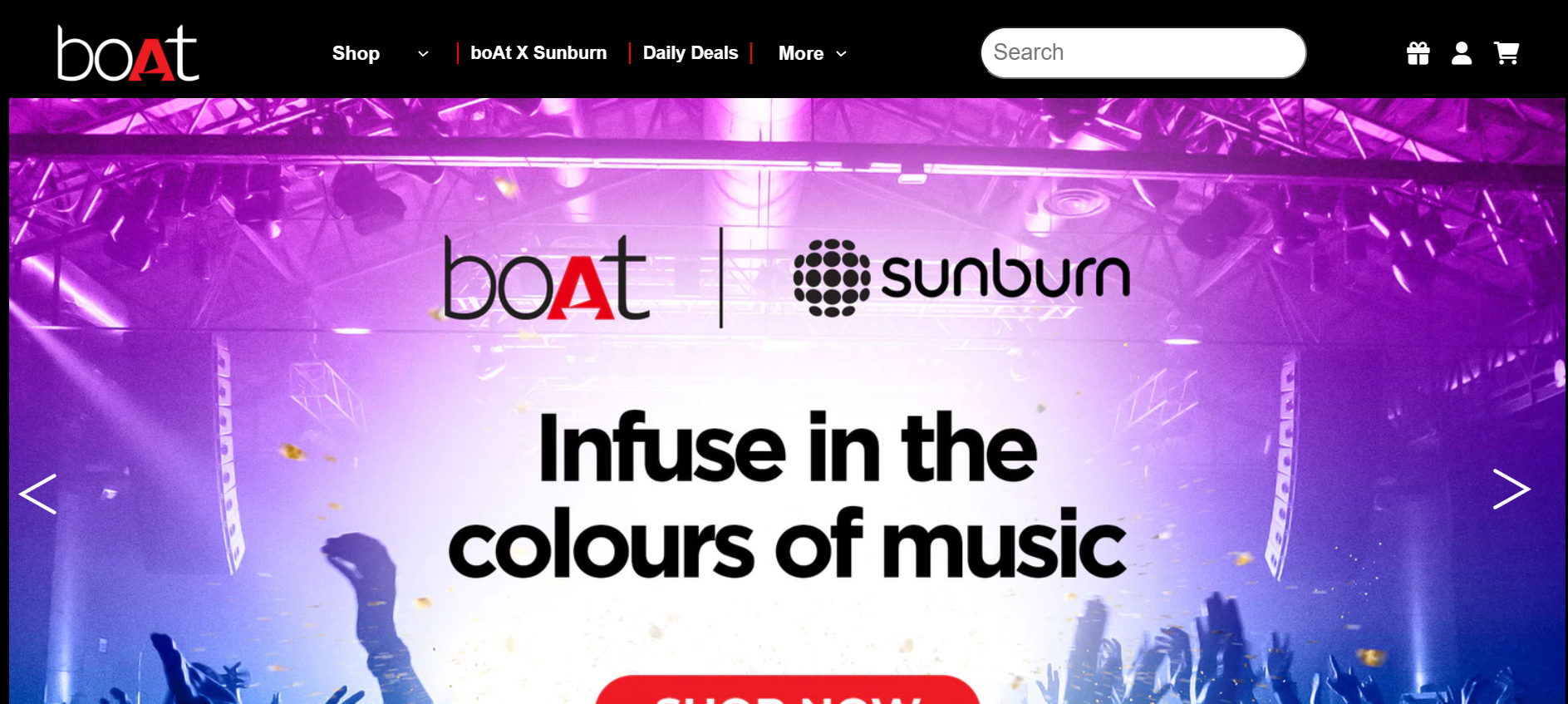The width and height of the screenshot is (1568, 704).
Task: Open the gift box rewards icon
Action: coord(1418,53)
